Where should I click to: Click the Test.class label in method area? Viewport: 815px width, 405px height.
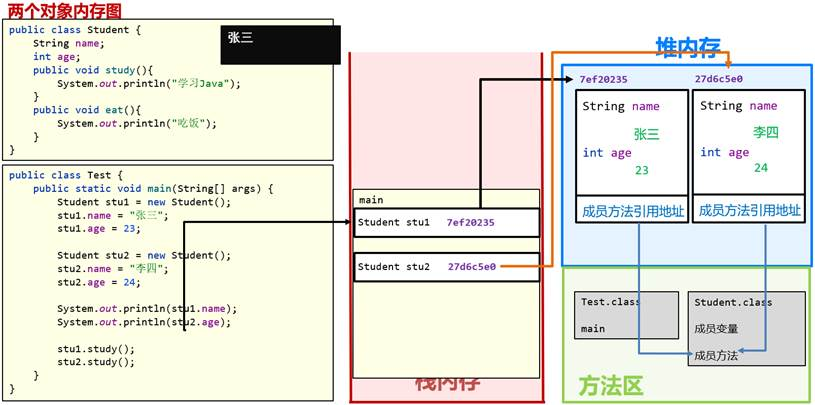point(611,302)
